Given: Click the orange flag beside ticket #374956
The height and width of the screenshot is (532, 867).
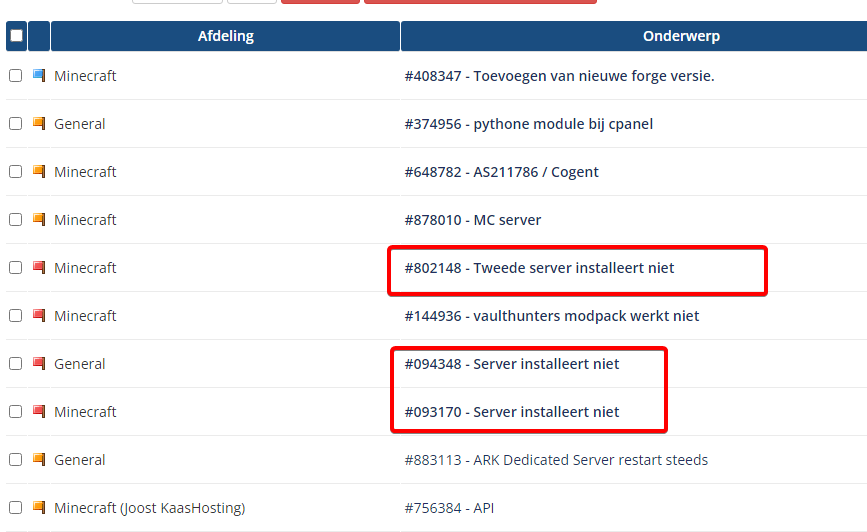Looking at the screenshot, I should coord(39,124).
